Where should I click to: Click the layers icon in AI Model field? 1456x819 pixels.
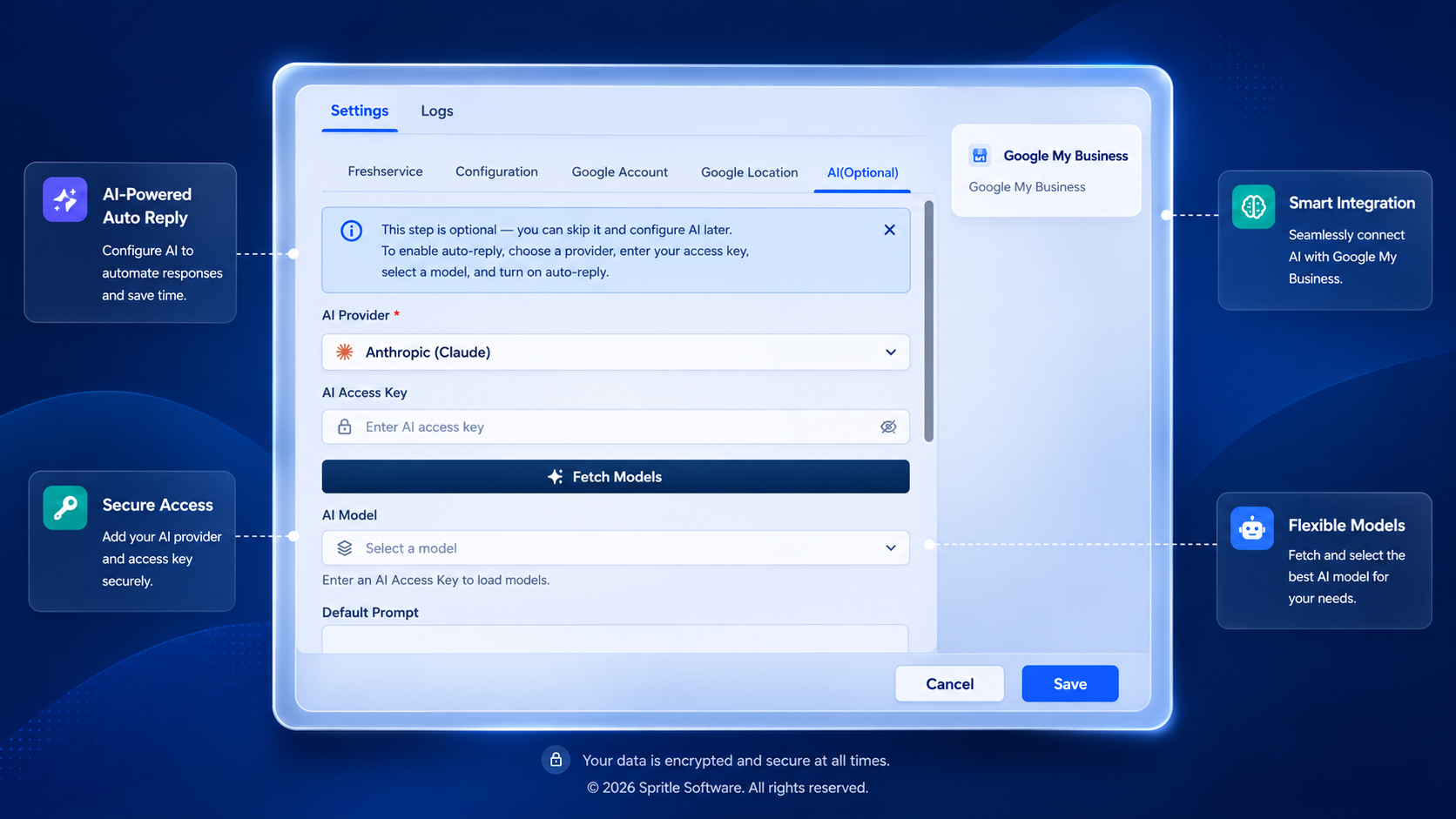(x=345, y=547)
